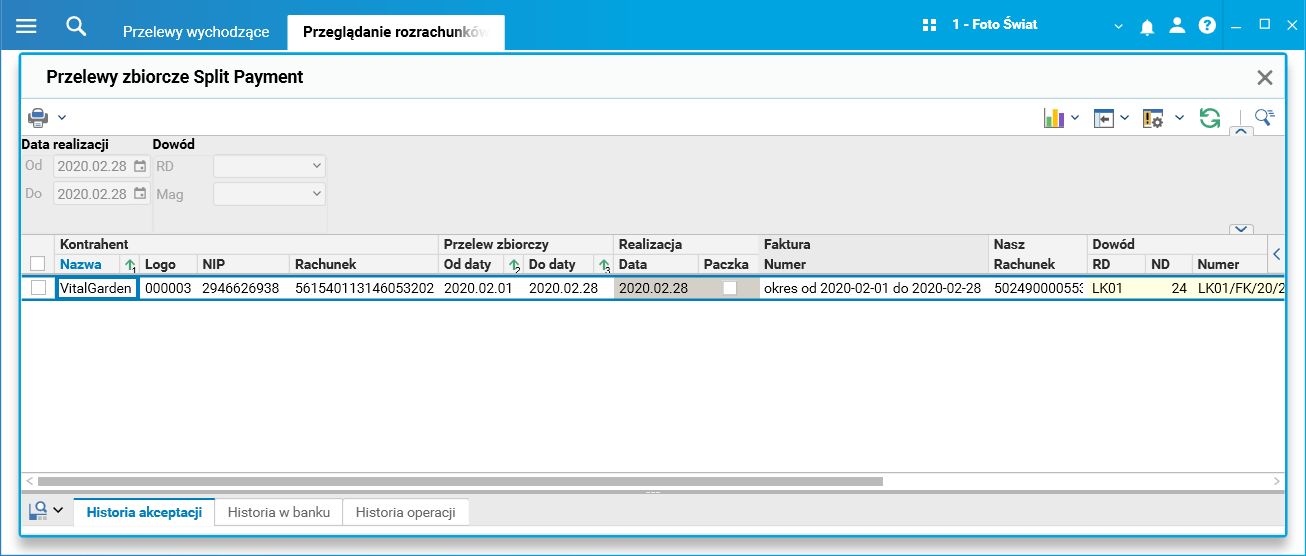Sort by the Nazwa column header

point(81,264)
